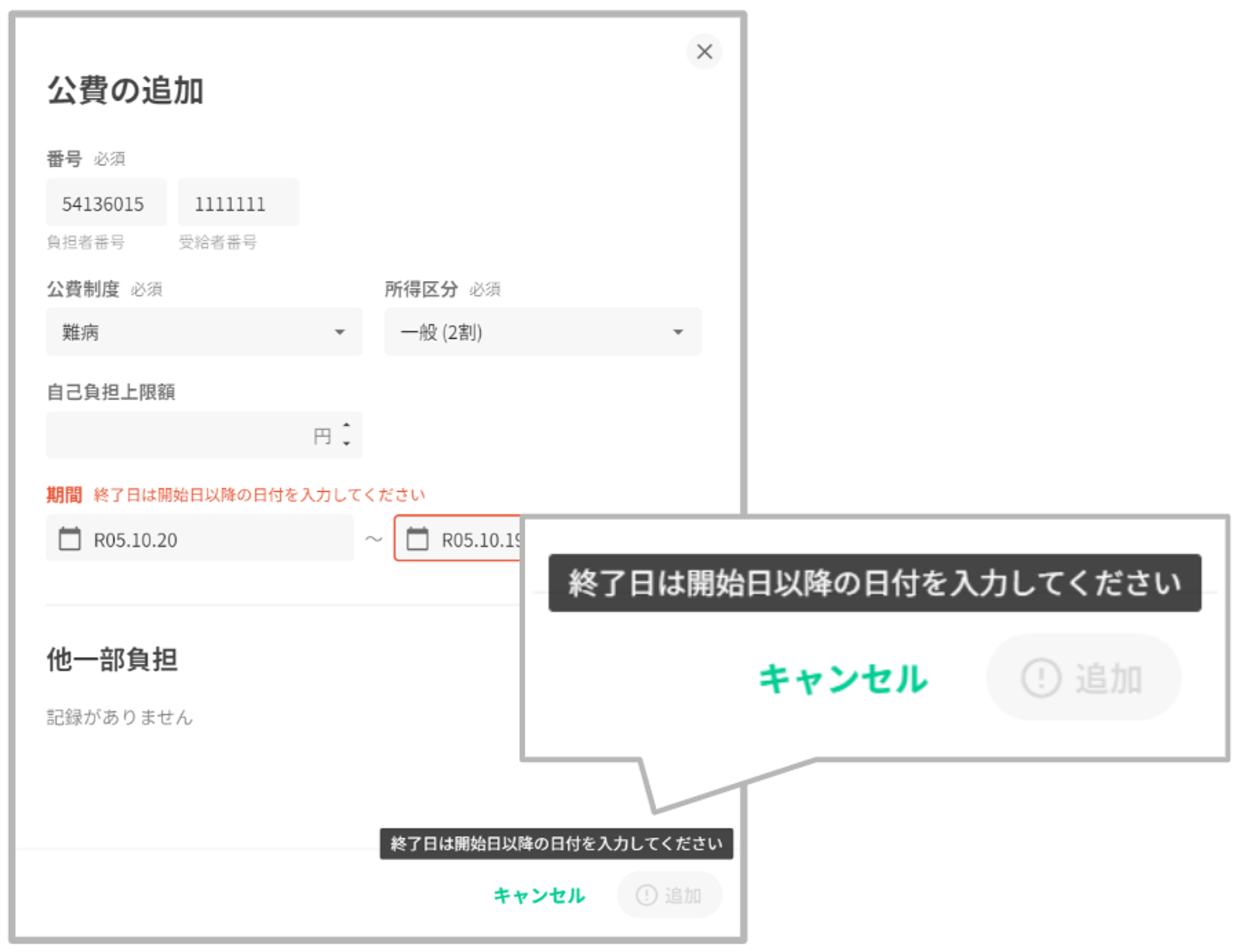Increase 自己負担上限額 with the up arrow
Screen dimensions: 1245x952
click(x=347, y=425)
